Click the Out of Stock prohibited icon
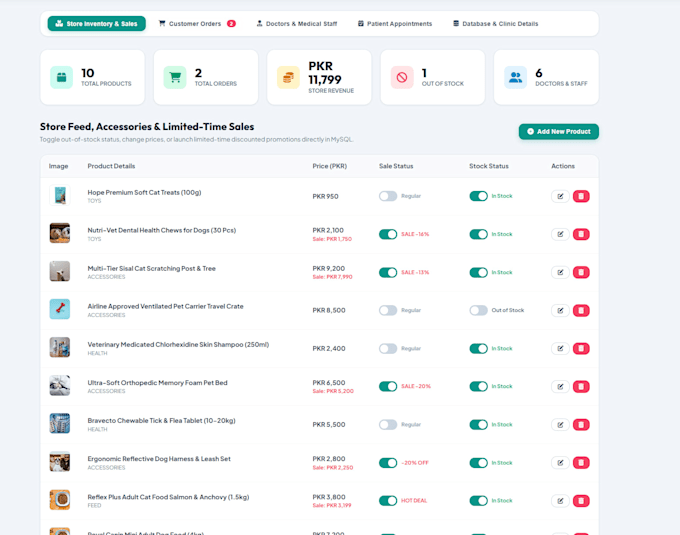Image resolution: width=680 pixels, height=535 pixels. tap(402, 77)
